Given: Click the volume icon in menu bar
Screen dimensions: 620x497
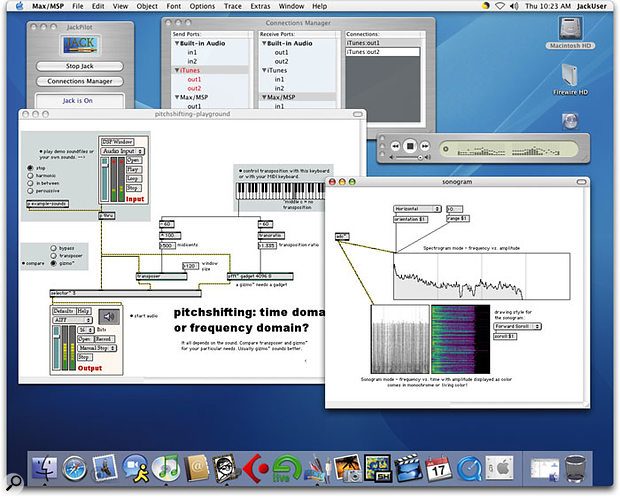Looking at the screenshot, I should (x=514, y=6).
